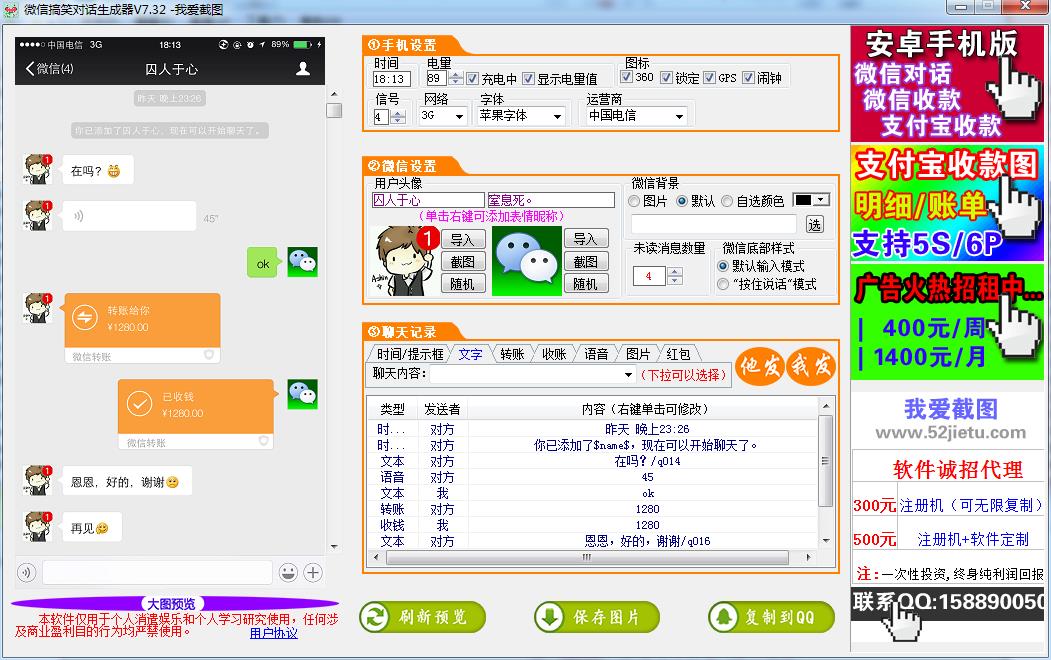Click the 刷新预览 refresh button
Image resolution: width=1051 pixels, height=660 pixels.
422,617
